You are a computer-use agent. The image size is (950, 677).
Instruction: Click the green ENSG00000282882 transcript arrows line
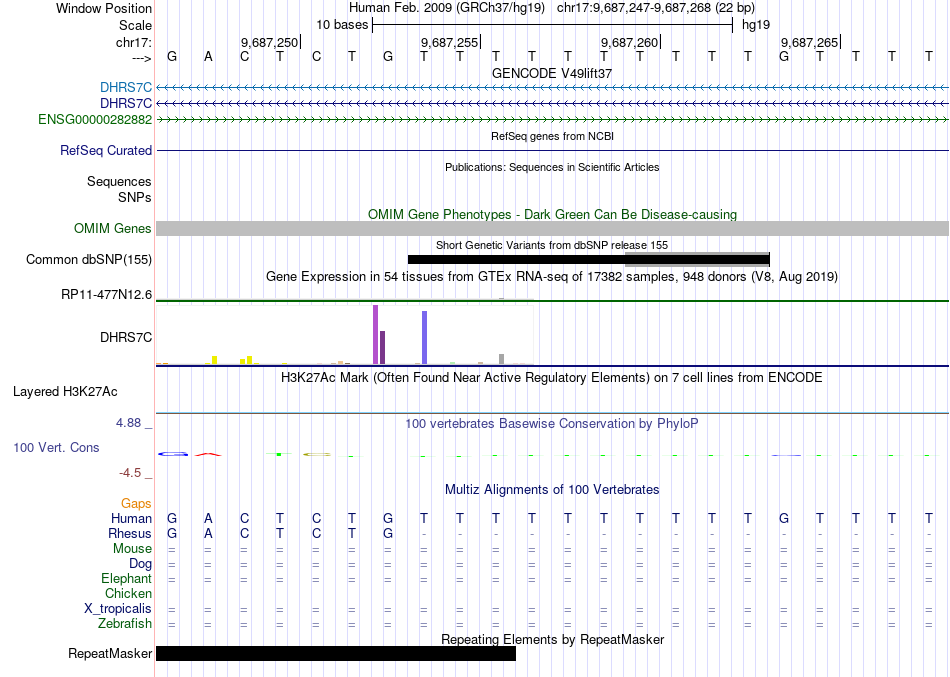(553, 119)
